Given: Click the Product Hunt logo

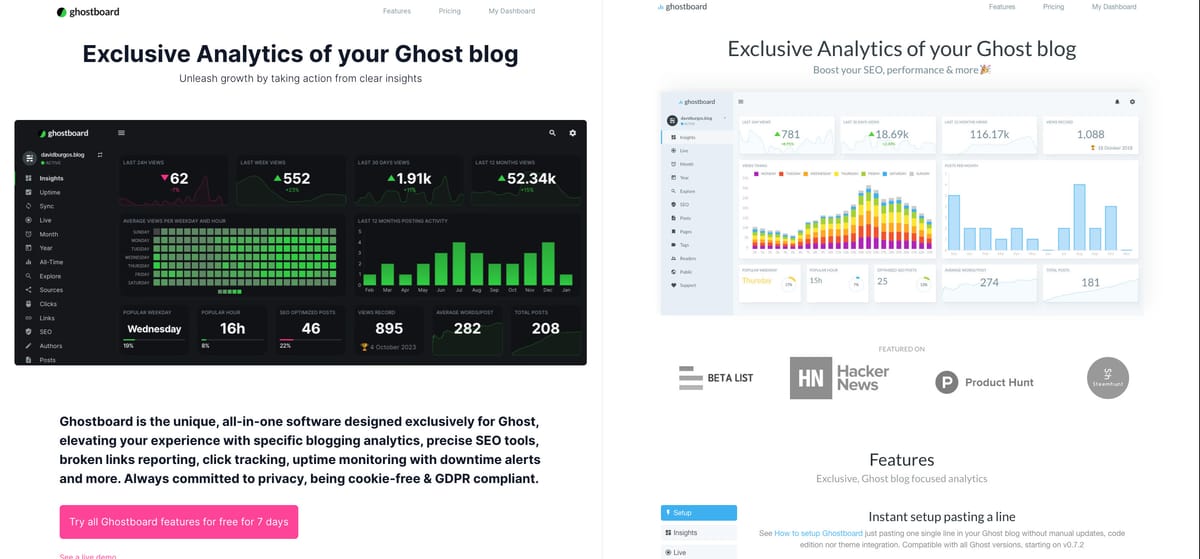Looking at the screenshot, I should [x=984, y=382].
